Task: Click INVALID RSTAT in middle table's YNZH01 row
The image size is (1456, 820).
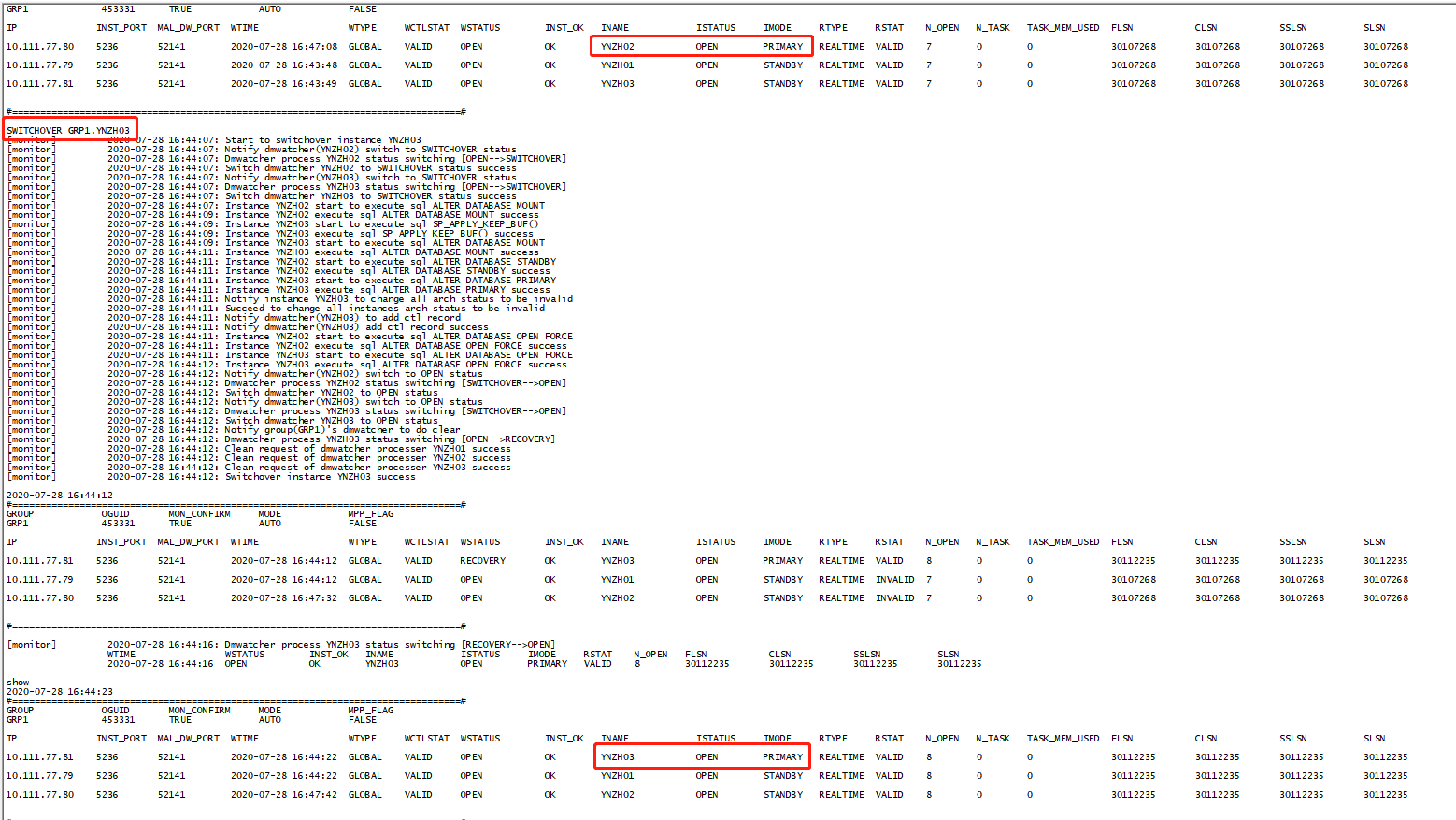Action: click(x=894, y=579)
